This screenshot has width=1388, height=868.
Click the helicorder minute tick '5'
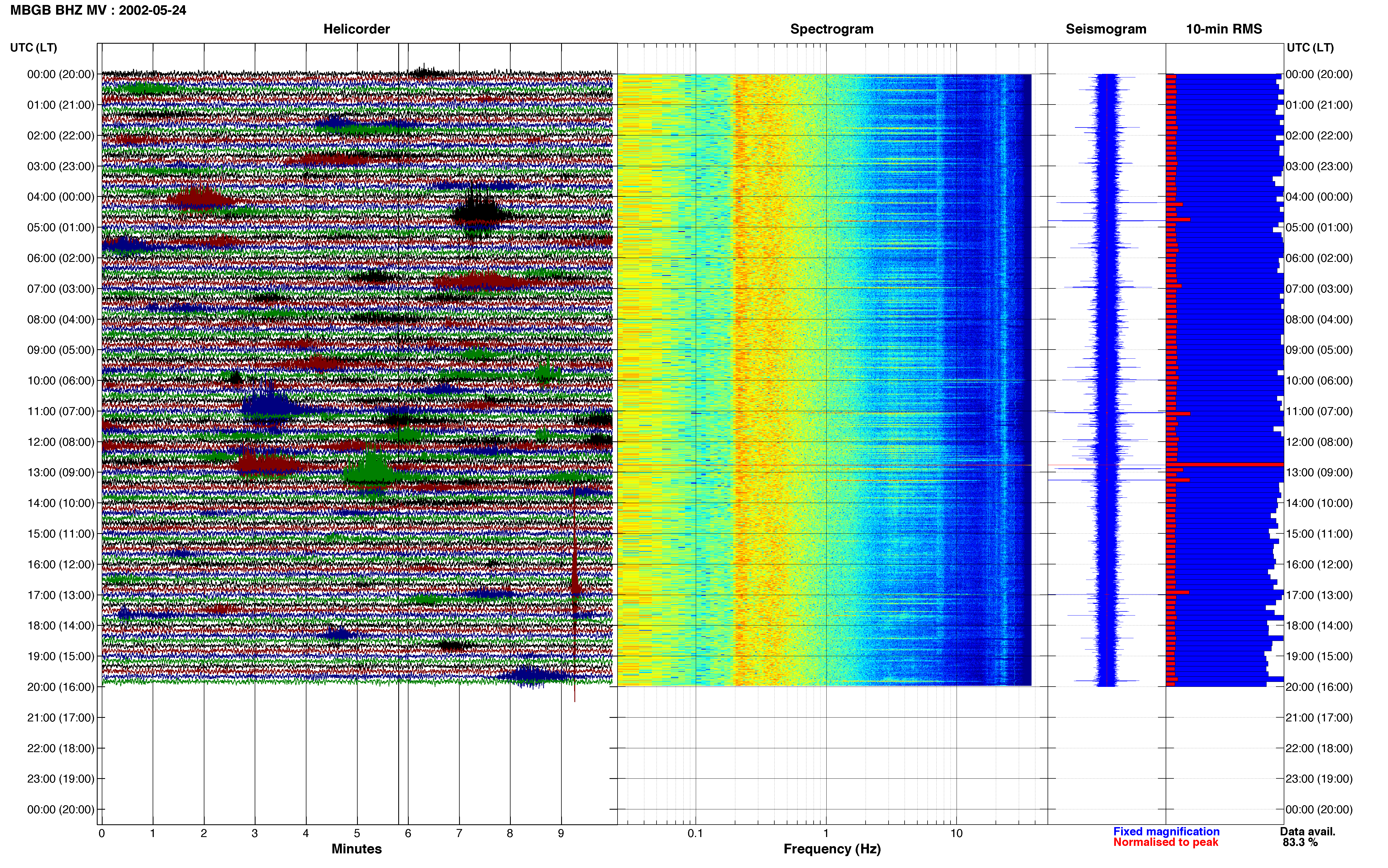pyautogui.click(x=357, y=833)
